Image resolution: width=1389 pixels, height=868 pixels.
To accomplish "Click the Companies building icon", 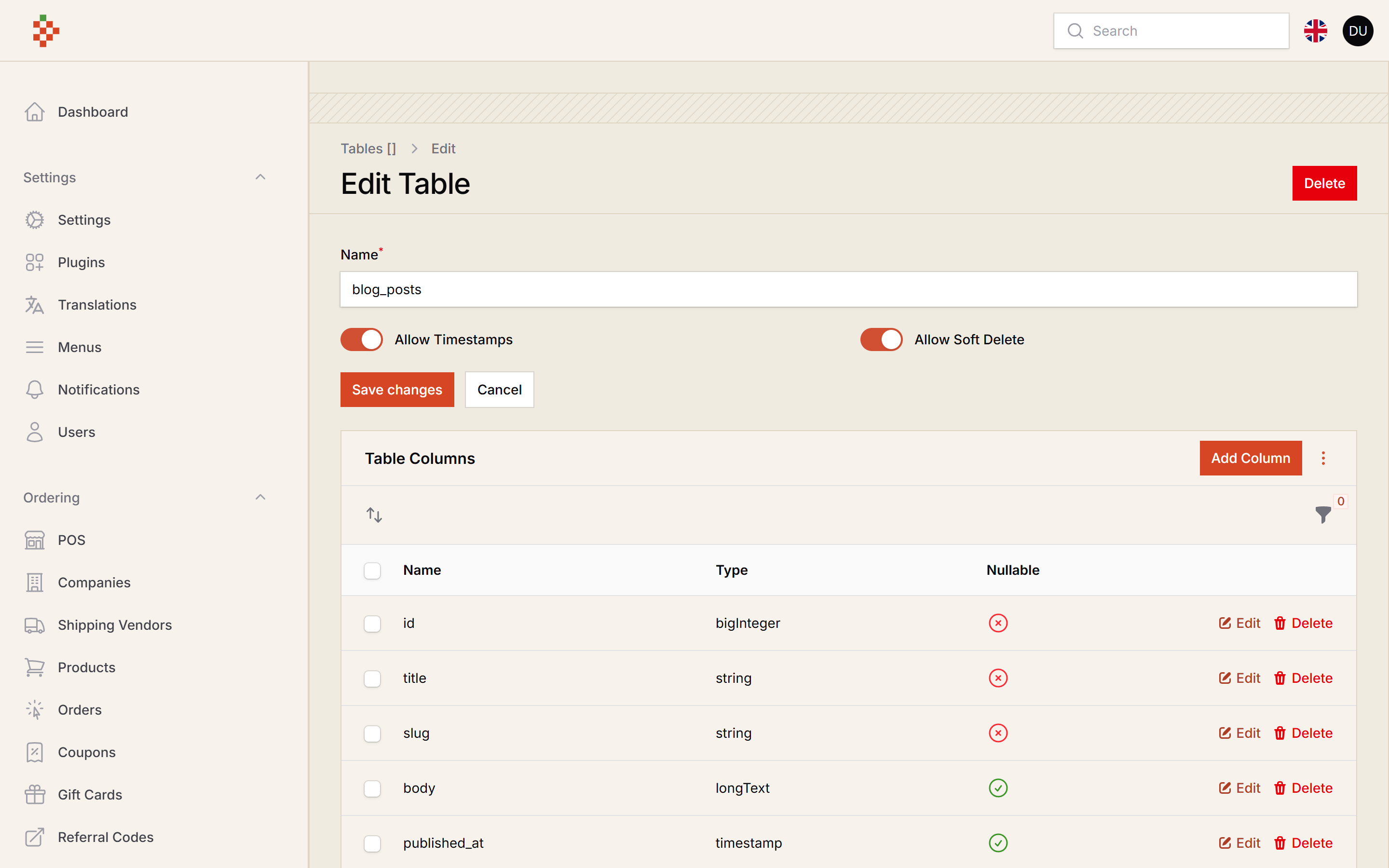I will pos(34,583).
